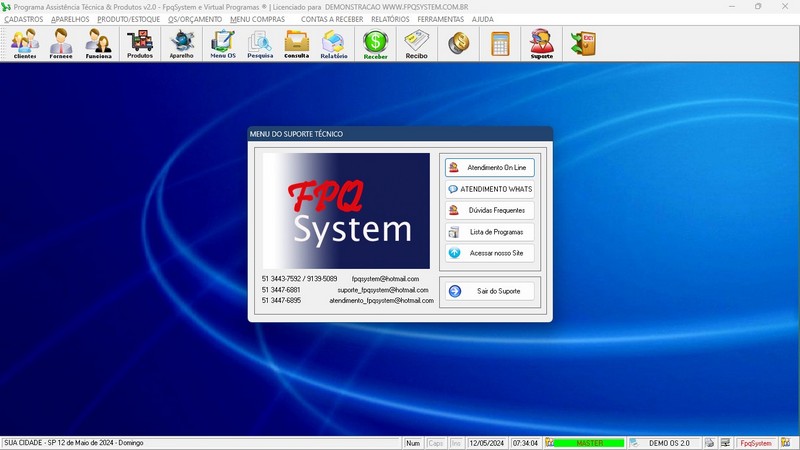Open the PRODUTO/ESTOQUE menu

pyautogui.click(x=128, y=19)
